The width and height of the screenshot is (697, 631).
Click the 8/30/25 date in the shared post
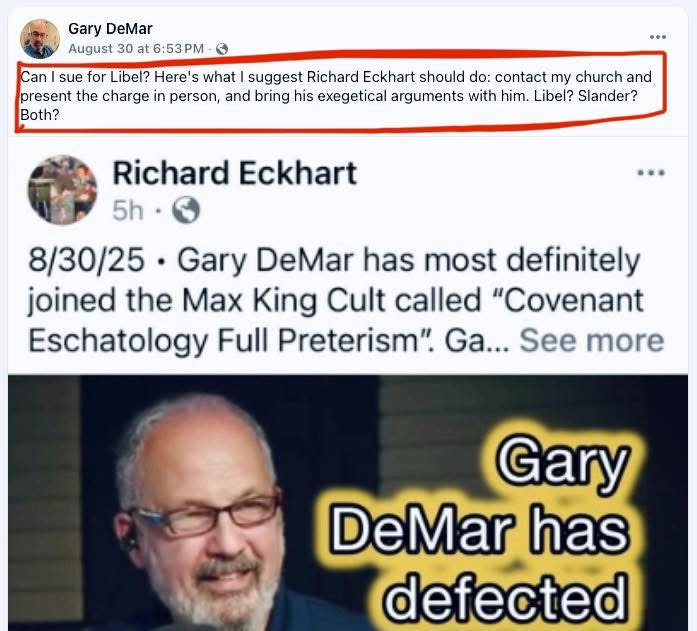86,260
